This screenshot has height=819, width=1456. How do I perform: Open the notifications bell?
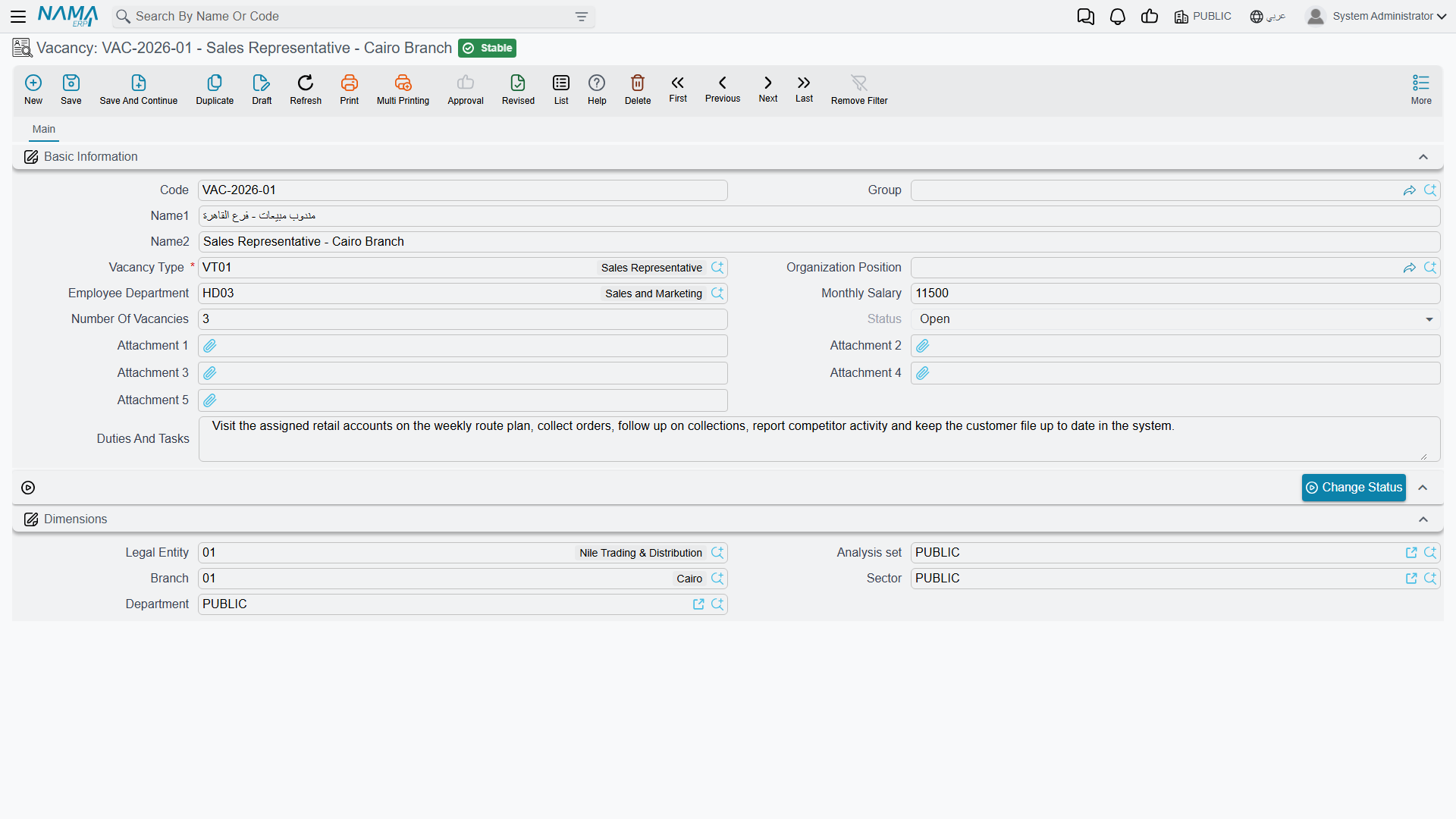coord(1118,17)
